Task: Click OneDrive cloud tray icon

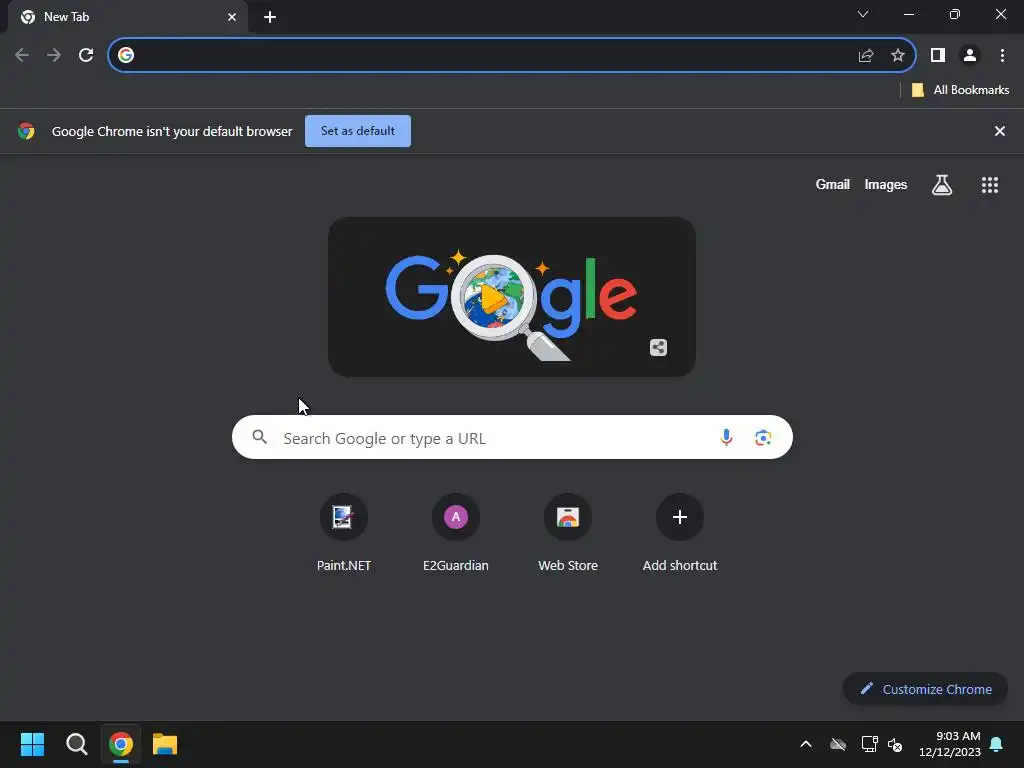Action: [x=838, y=744]
